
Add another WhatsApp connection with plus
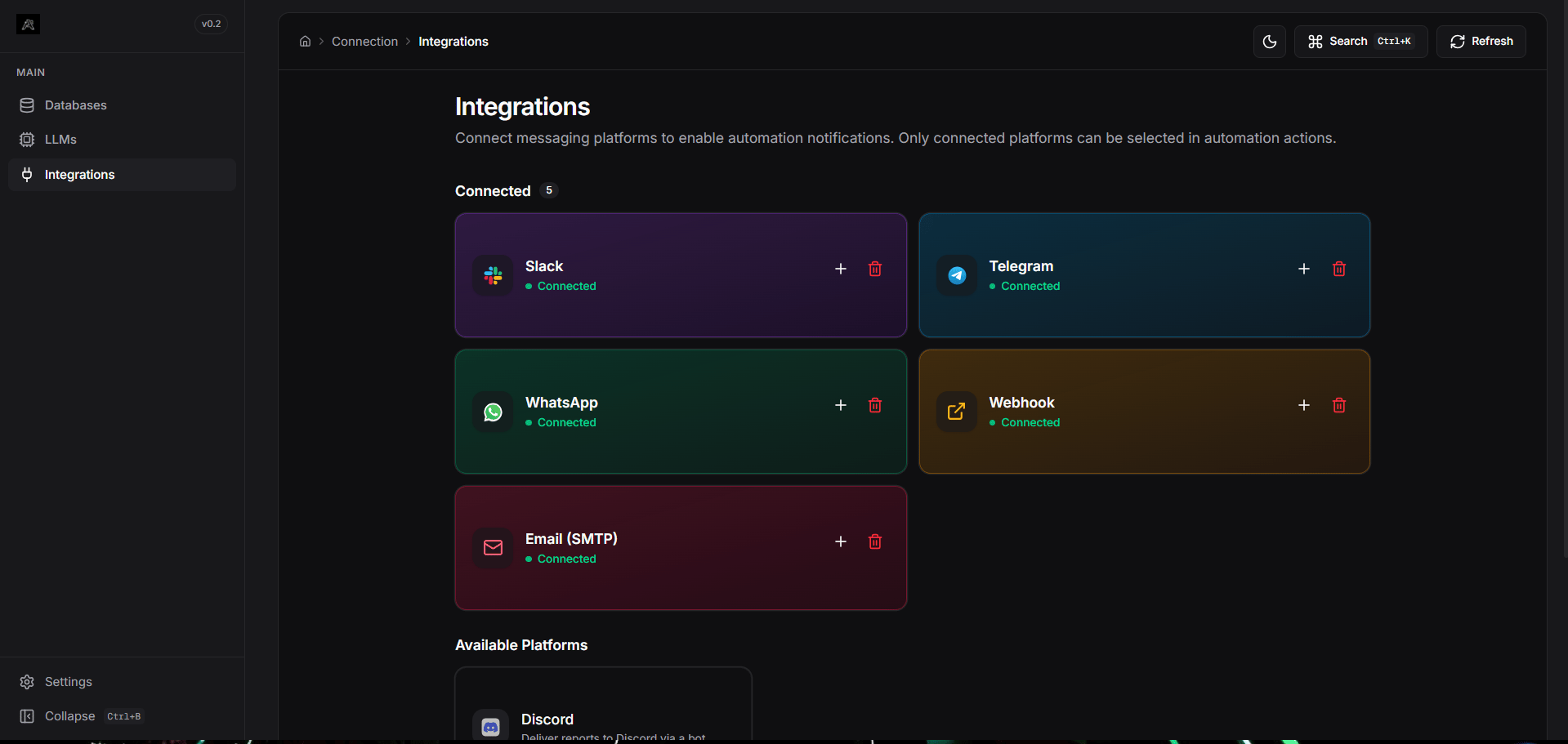pyautogui.click(x=841, y=405)
